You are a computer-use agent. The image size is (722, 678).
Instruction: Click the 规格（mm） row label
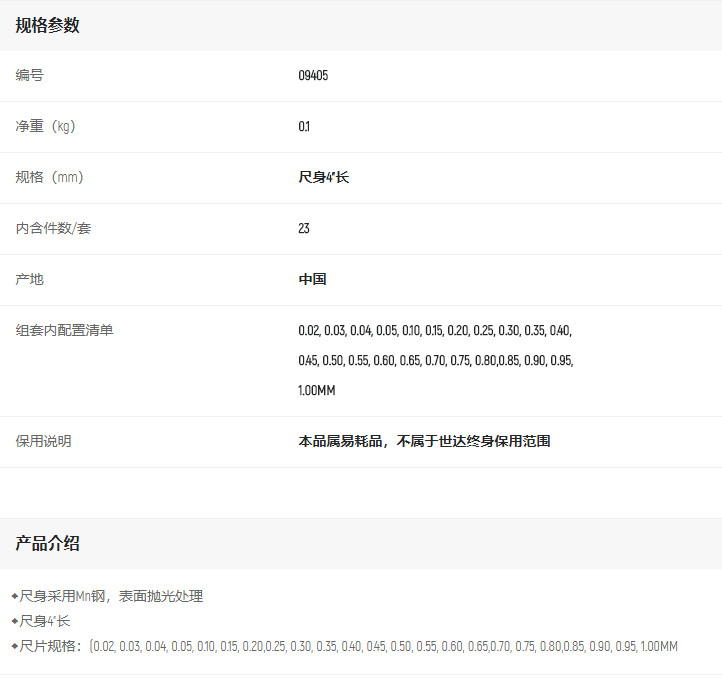pyautogui.click(x=50, y=178)
